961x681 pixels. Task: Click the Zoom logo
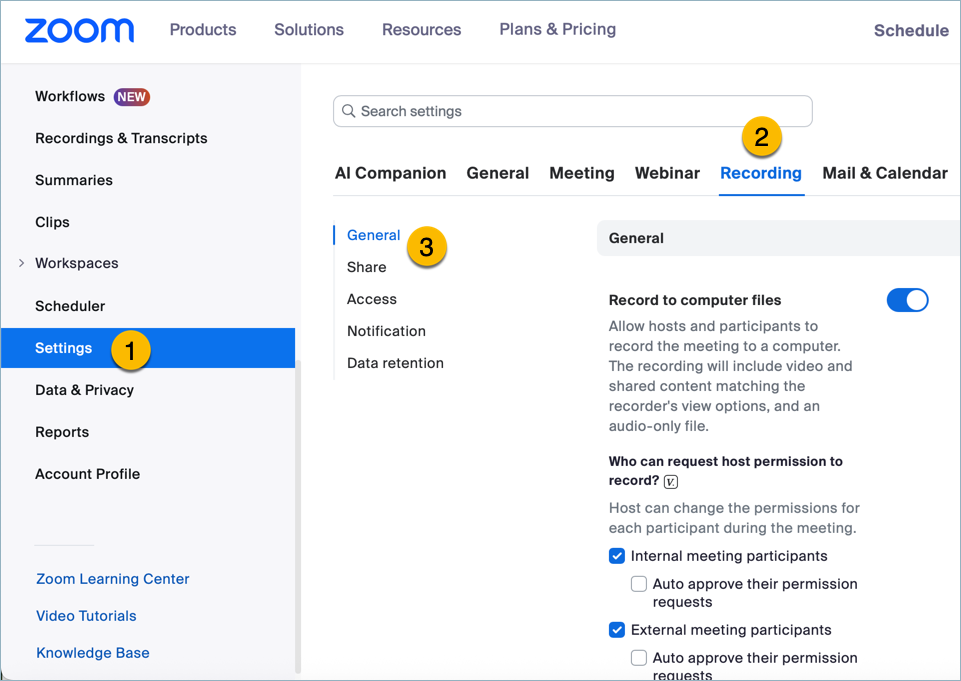(x=79, y=30)
